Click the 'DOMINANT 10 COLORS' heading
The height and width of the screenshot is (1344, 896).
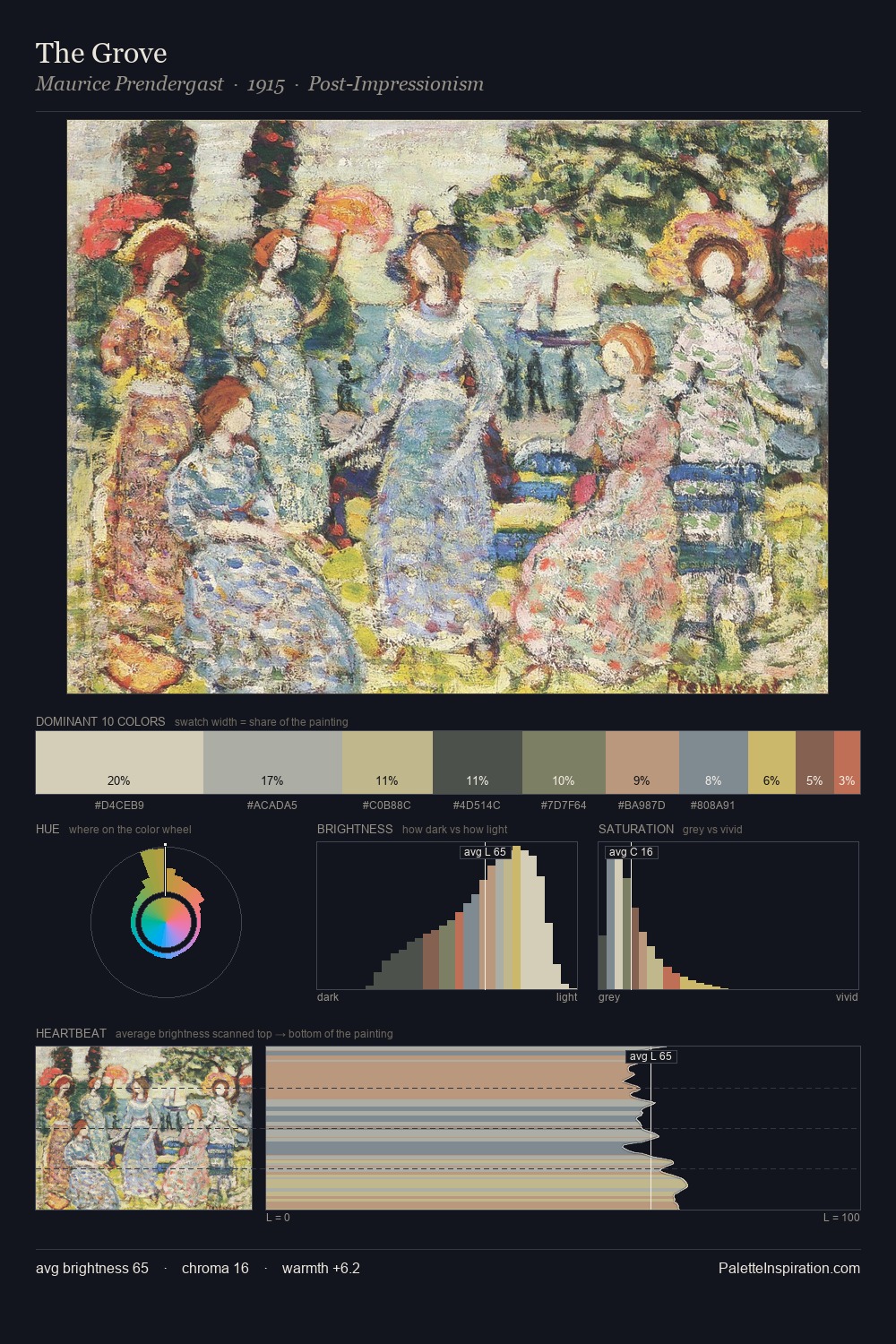pos(100,721)
